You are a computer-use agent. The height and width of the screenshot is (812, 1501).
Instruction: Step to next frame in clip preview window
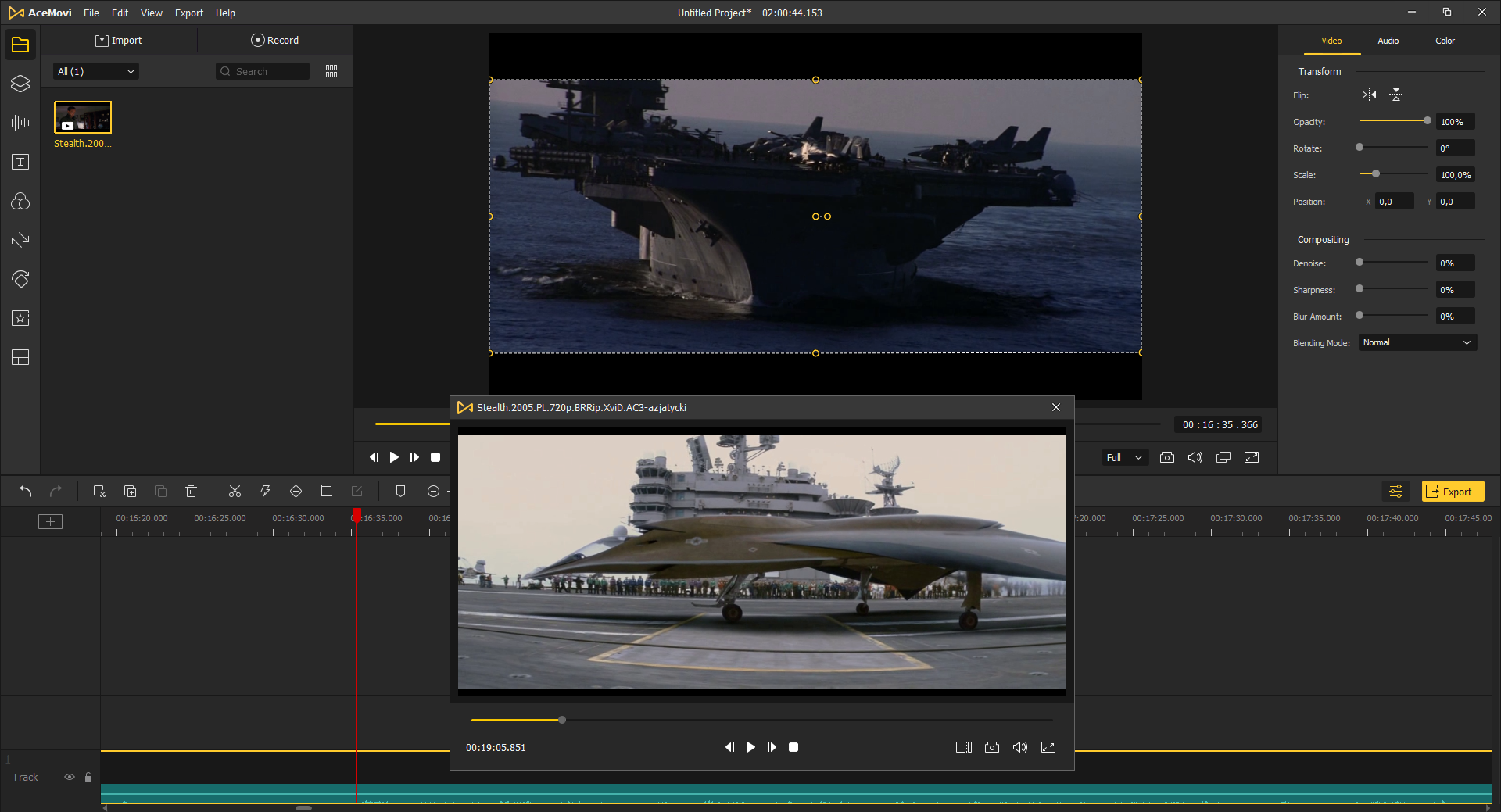772,748
